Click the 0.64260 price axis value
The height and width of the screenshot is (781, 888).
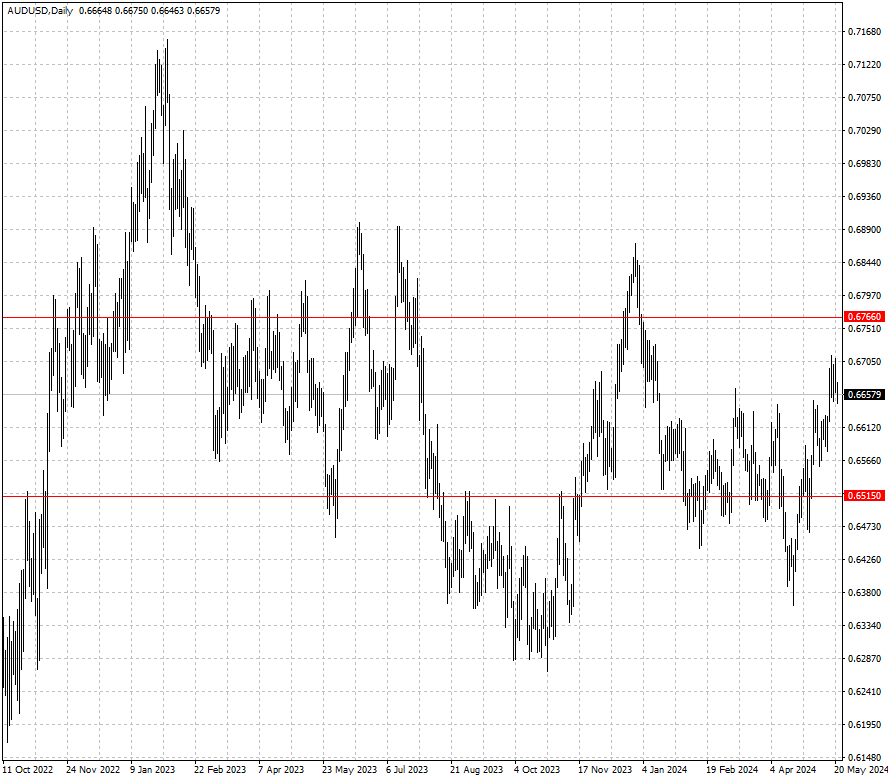[x=864, y=560]
